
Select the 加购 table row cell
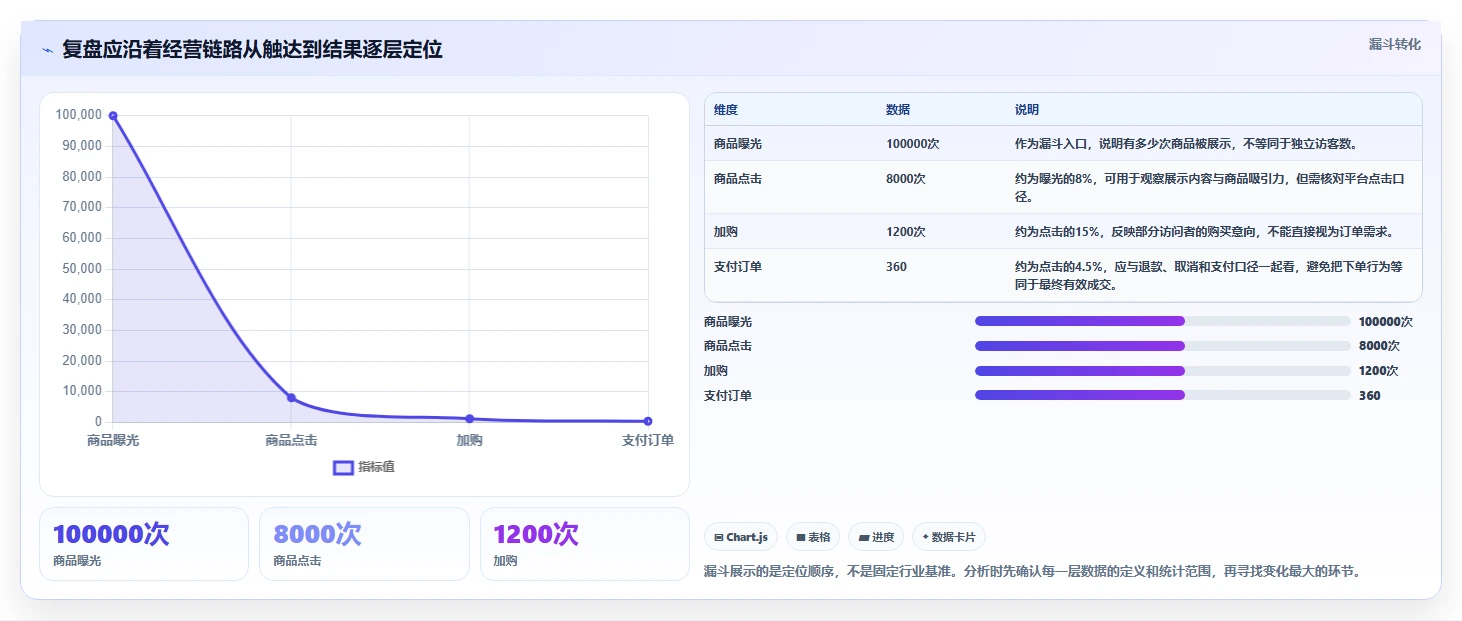726,232
